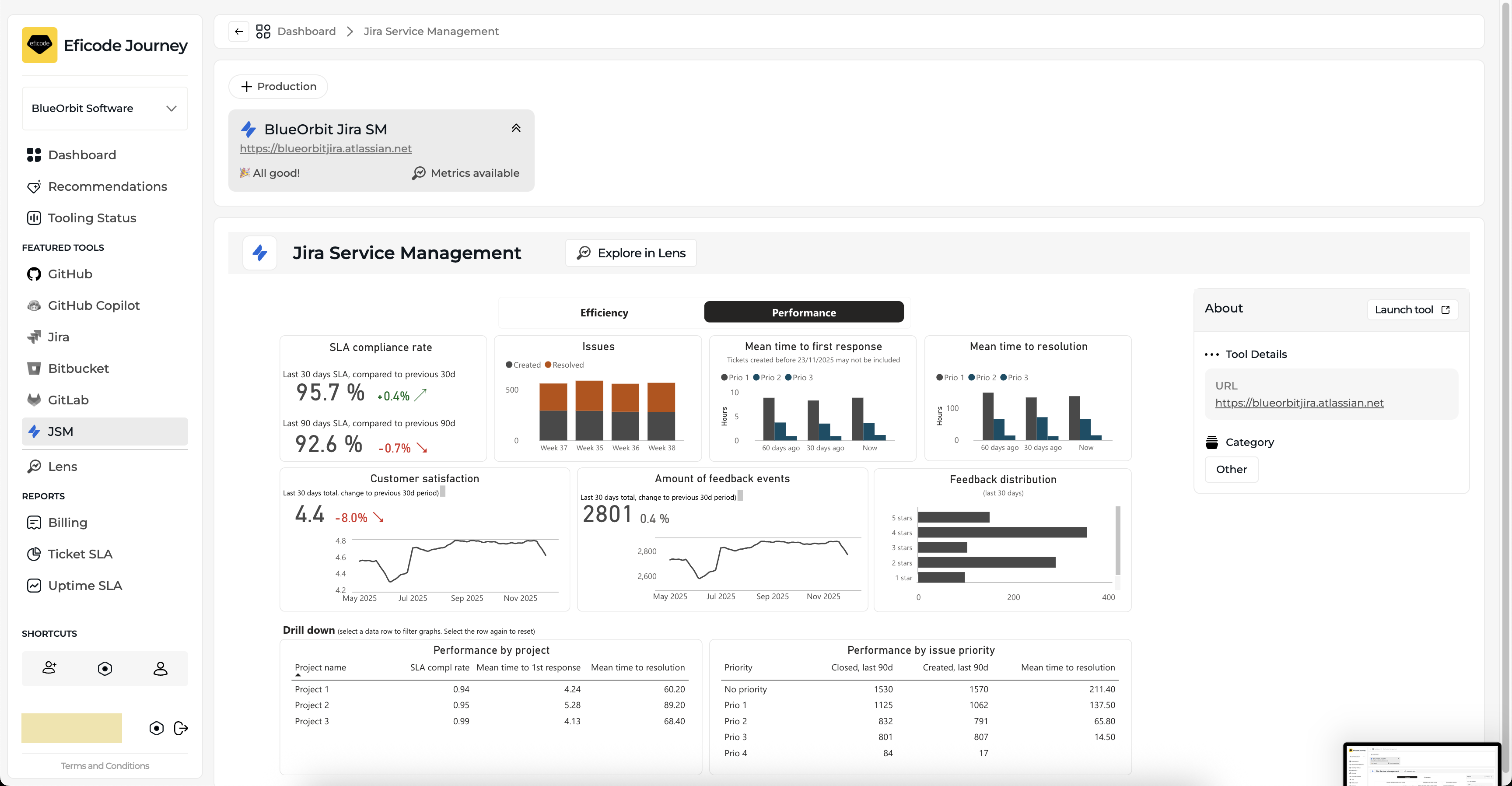The image size is (1512, 786).
Task: Collapse the BlueOrbit Jira SM card
Action: click(516, 129)
